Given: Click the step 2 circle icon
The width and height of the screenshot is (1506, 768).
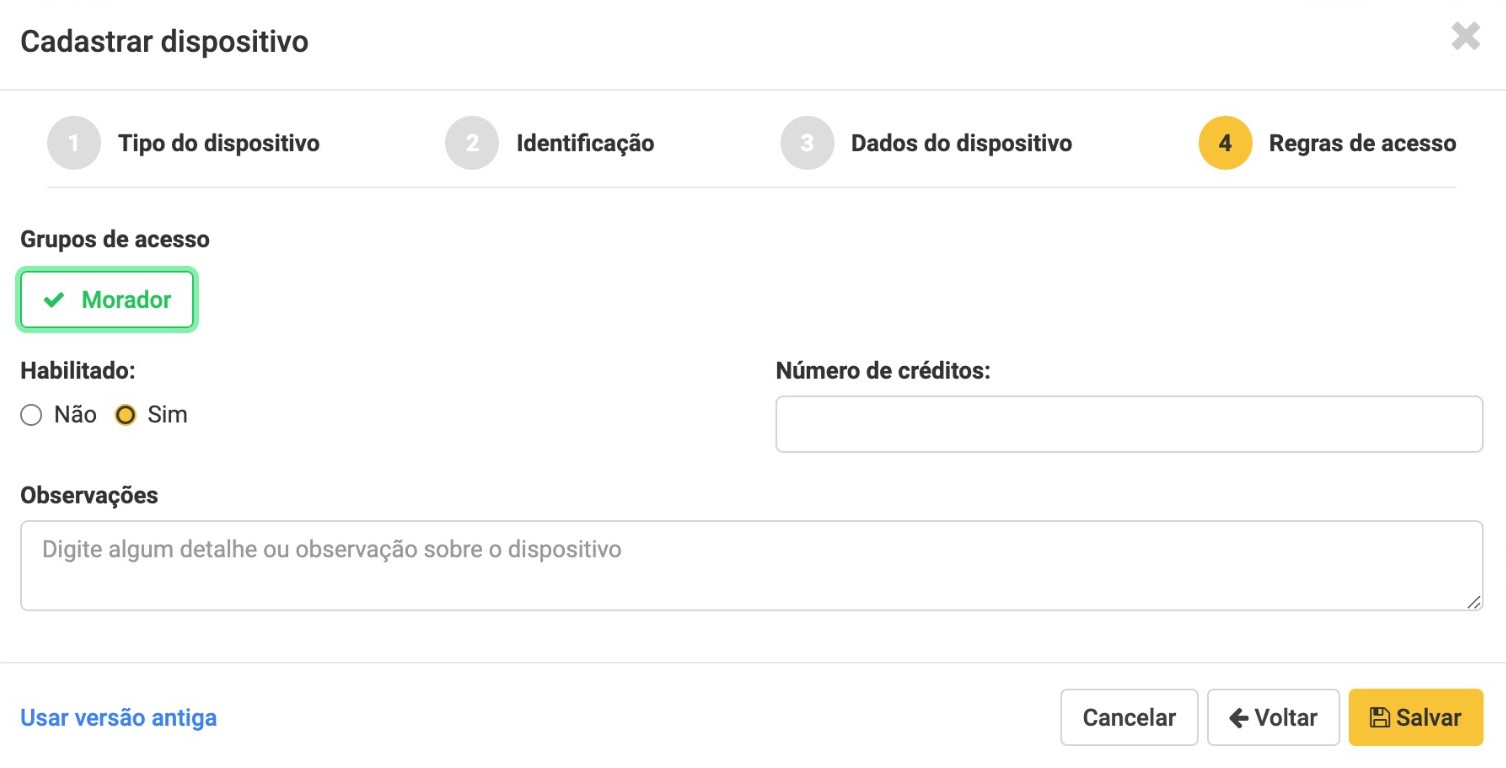Looking at the screenshot, I should [x=472, y=143].
